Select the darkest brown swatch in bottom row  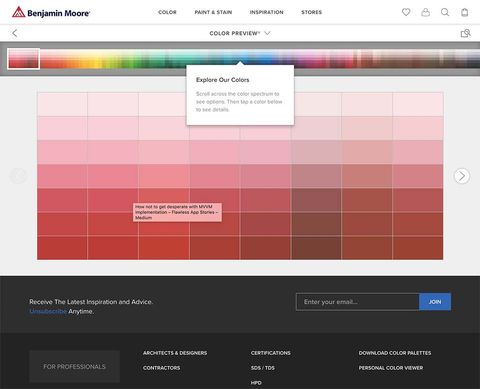[316, 248]
